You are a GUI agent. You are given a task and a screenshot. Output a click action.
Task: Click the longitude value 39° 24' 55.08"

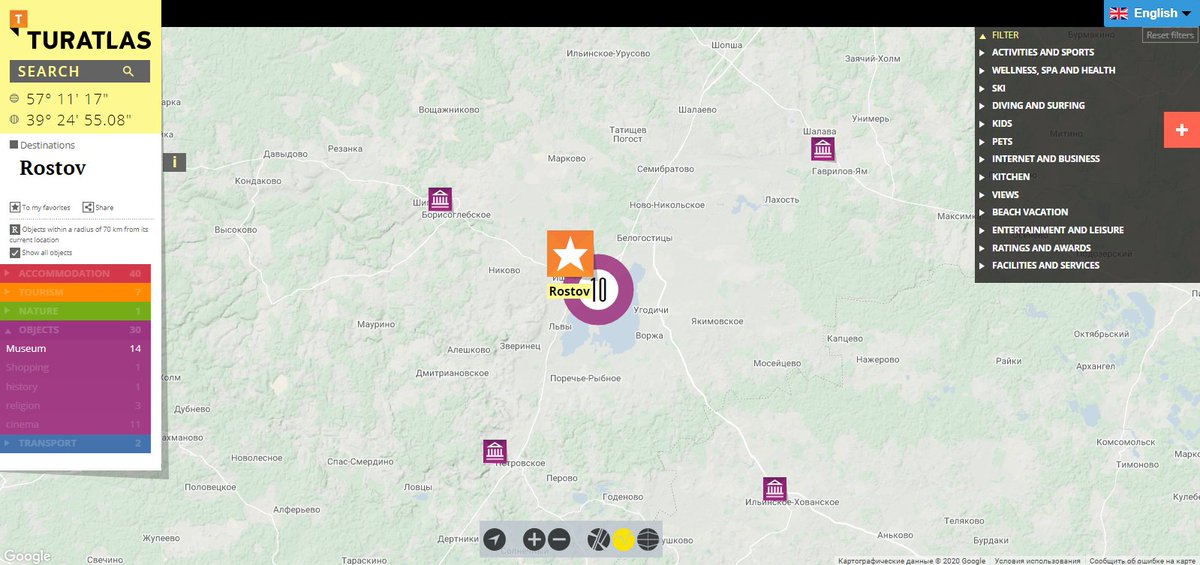pos(79,120)
